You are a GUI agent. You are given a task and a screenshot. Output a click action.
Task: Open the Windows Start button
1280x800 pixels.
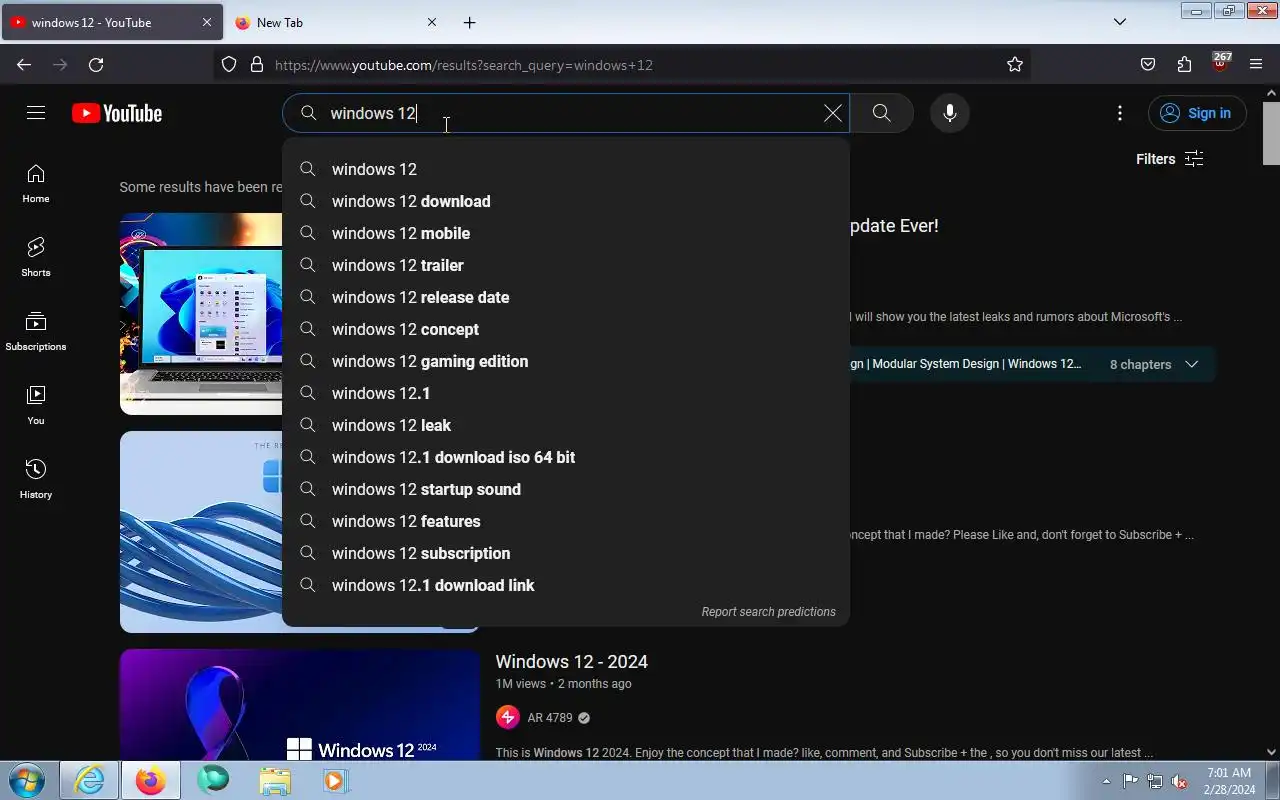click(26, 780)
